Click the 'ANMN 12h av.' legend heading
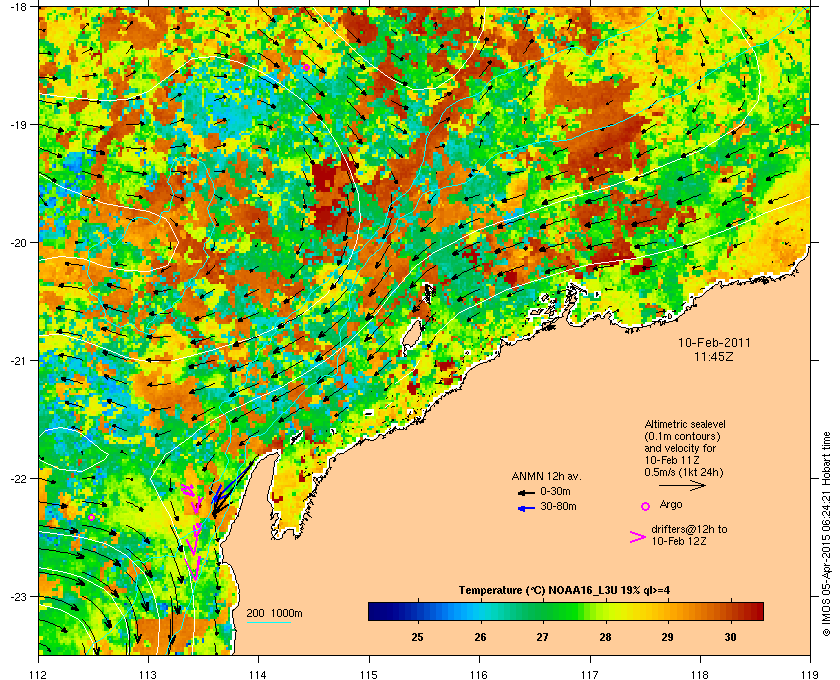This screenshot has width=840, height=680. tap(546, 476)
